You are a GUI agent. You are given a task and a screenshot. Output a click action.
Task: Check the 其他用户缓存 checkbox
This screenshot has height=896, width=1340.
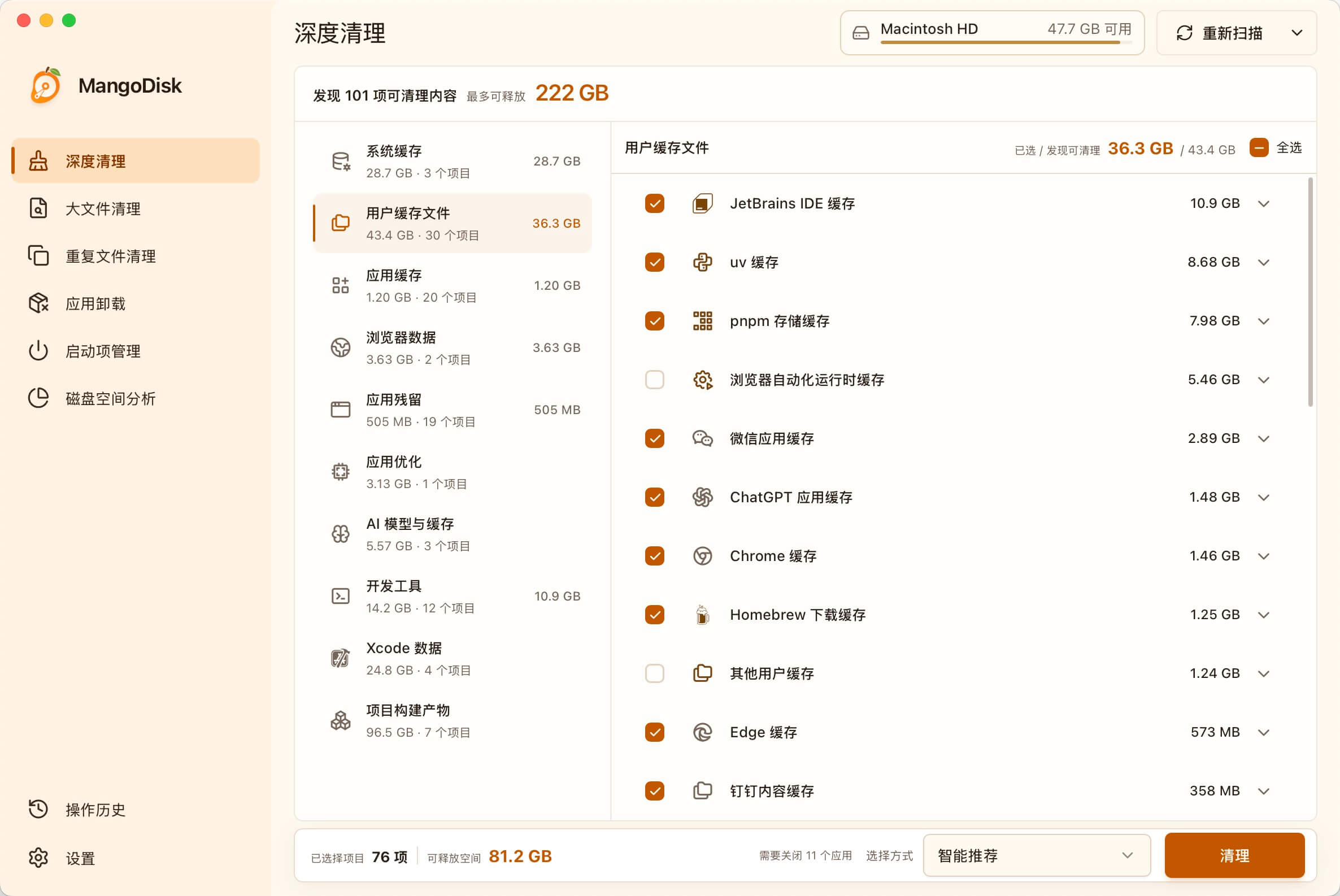(654, 673)
